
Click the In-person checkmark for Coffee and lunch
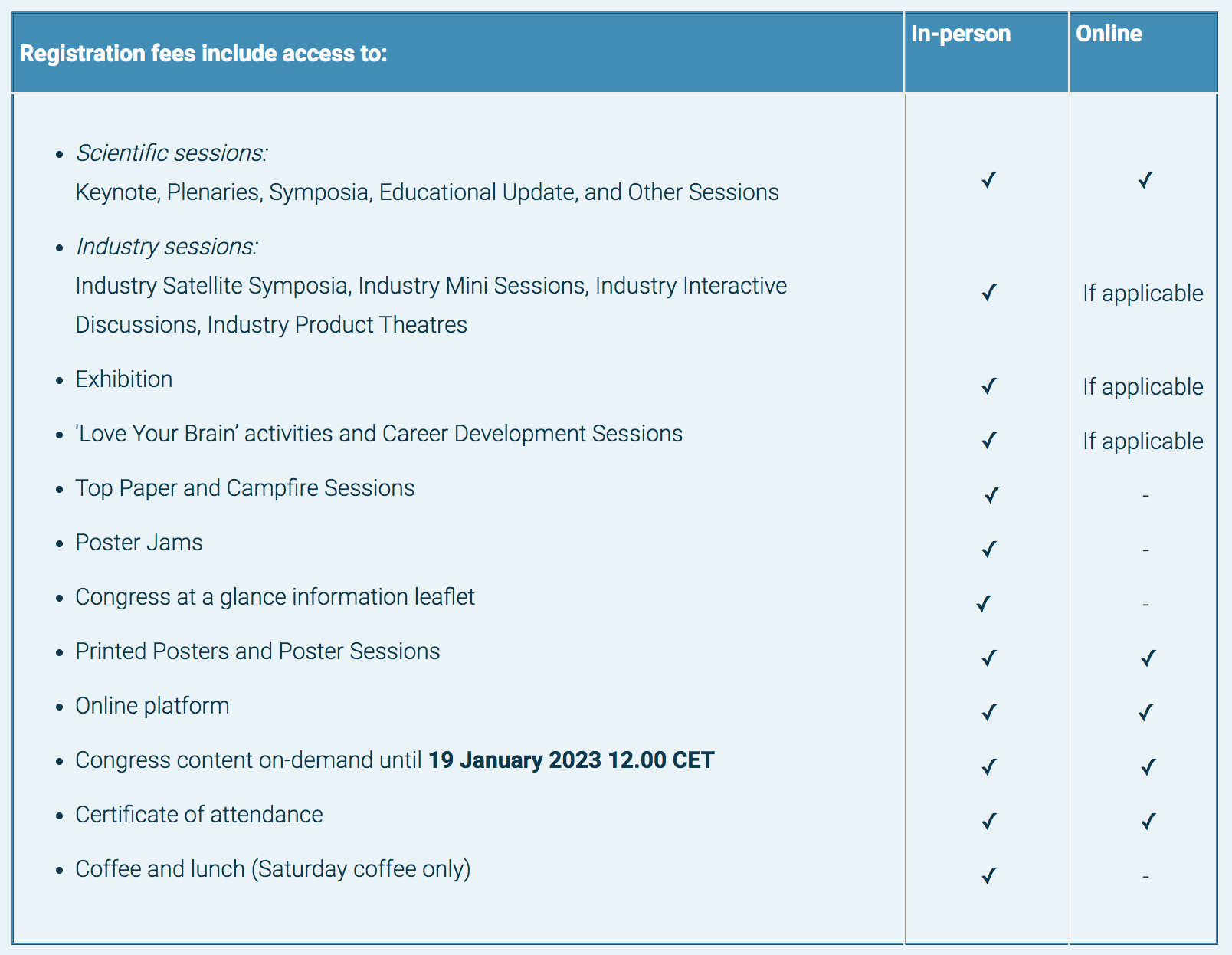(989, 875)
